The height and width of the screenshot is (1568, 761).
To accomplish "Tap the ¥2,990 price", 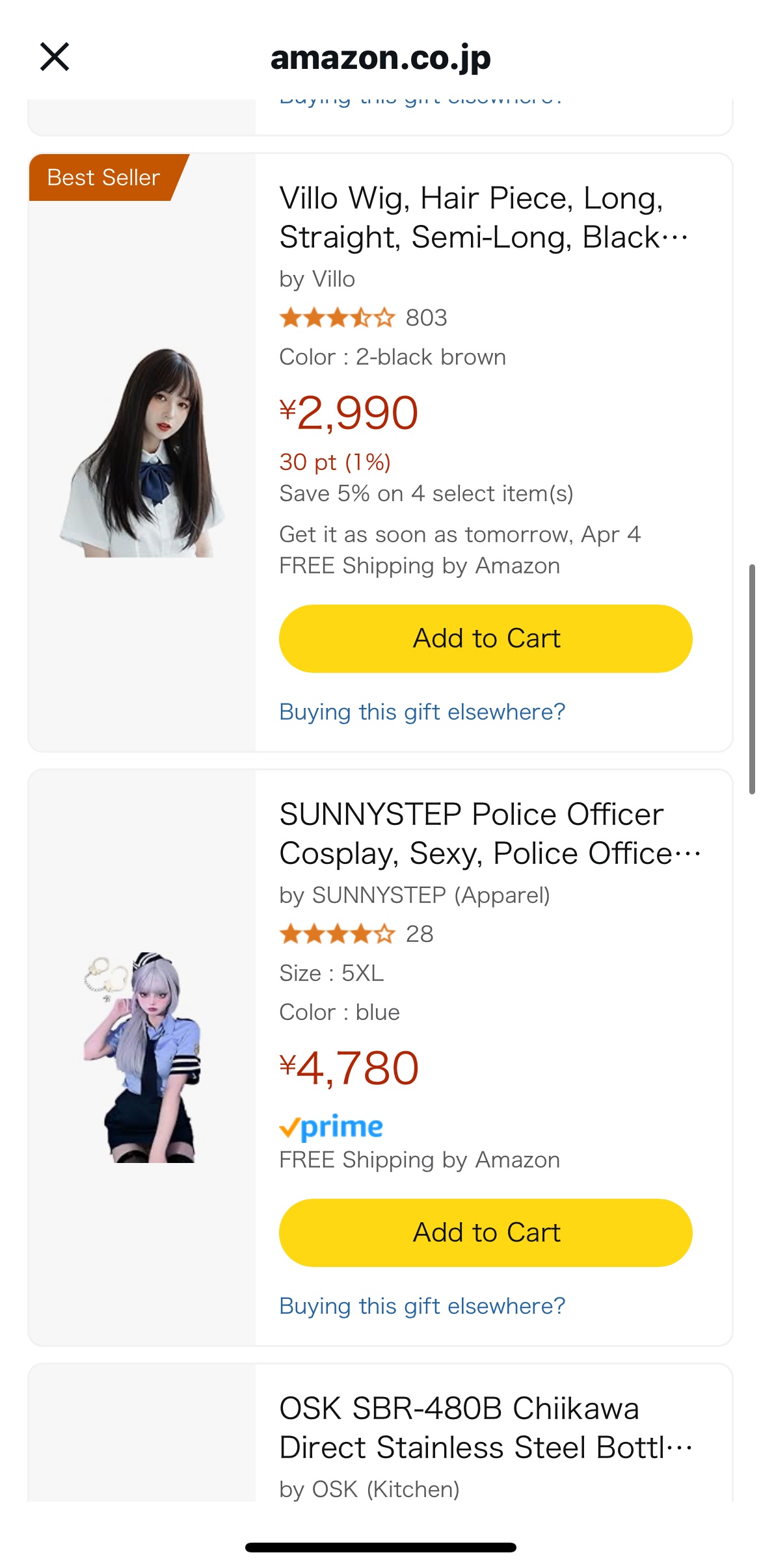I will click(x=349, y=413).
